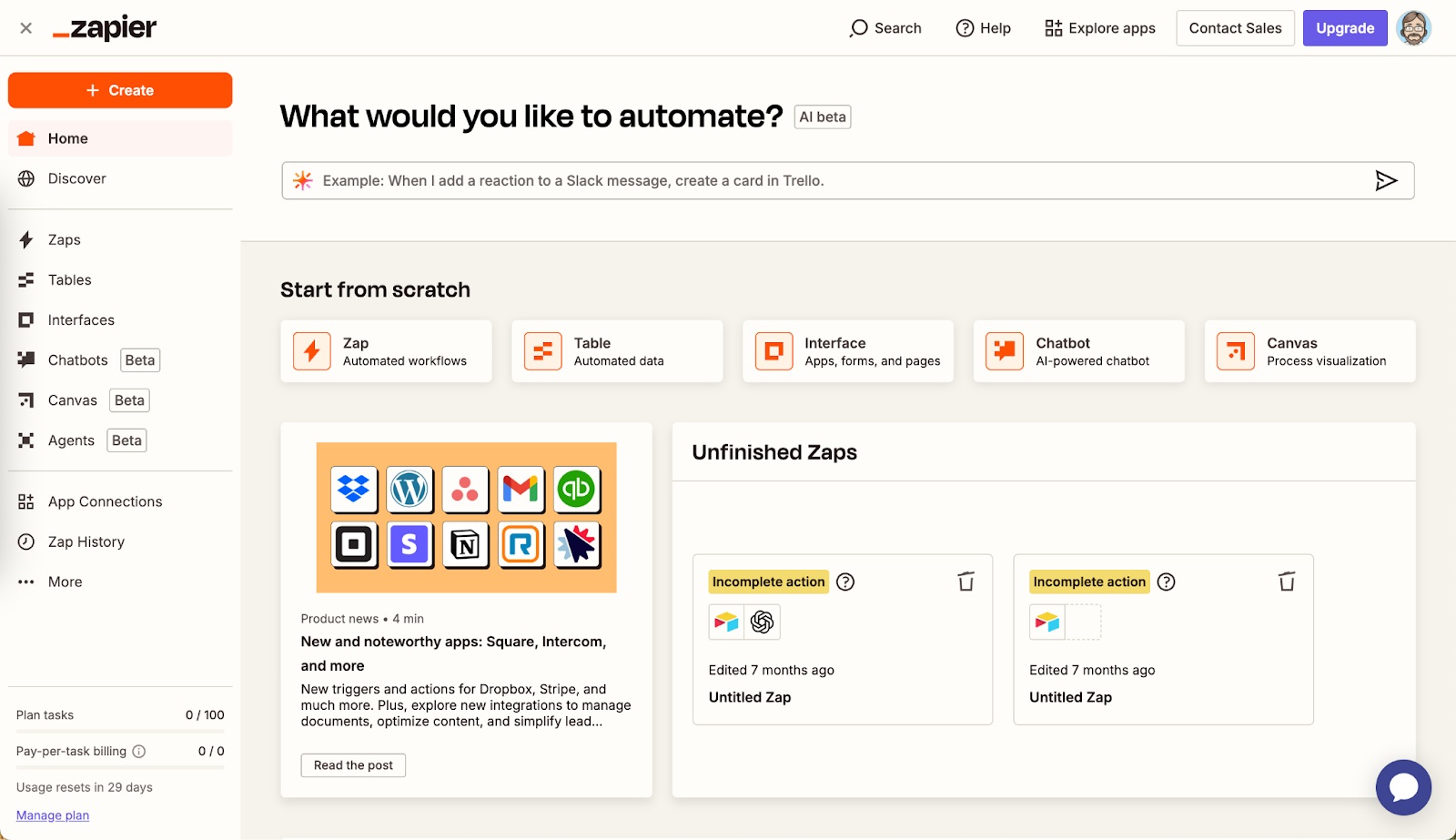Click the Square icon in the news image

[x=353, y=545]
